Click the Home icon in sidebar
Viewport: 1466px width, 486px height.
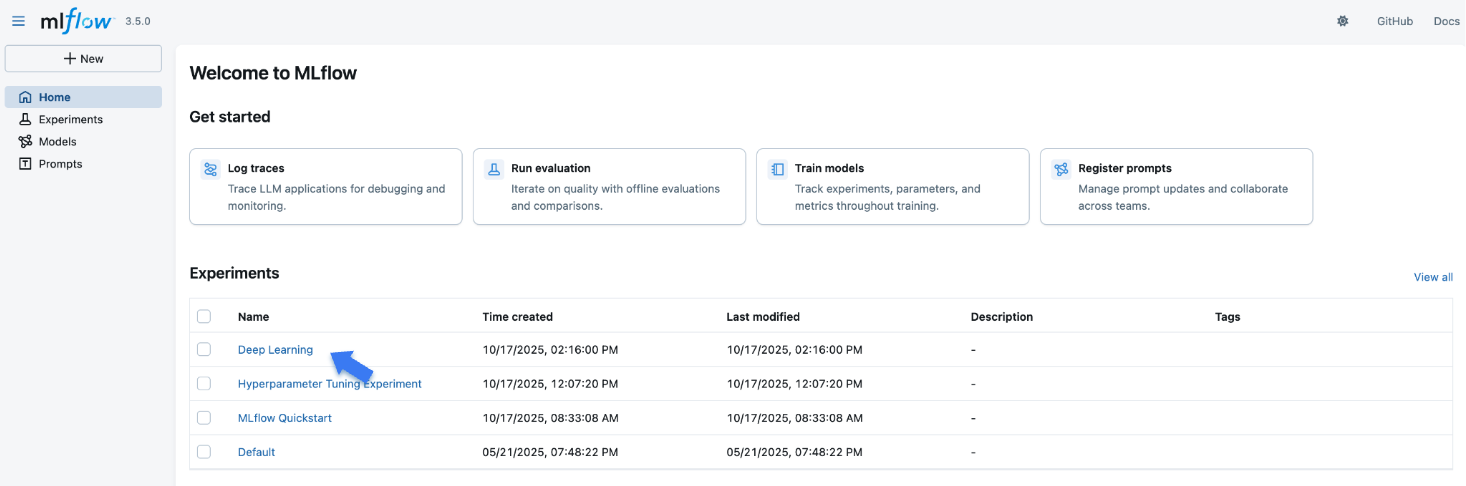point(26,97)
